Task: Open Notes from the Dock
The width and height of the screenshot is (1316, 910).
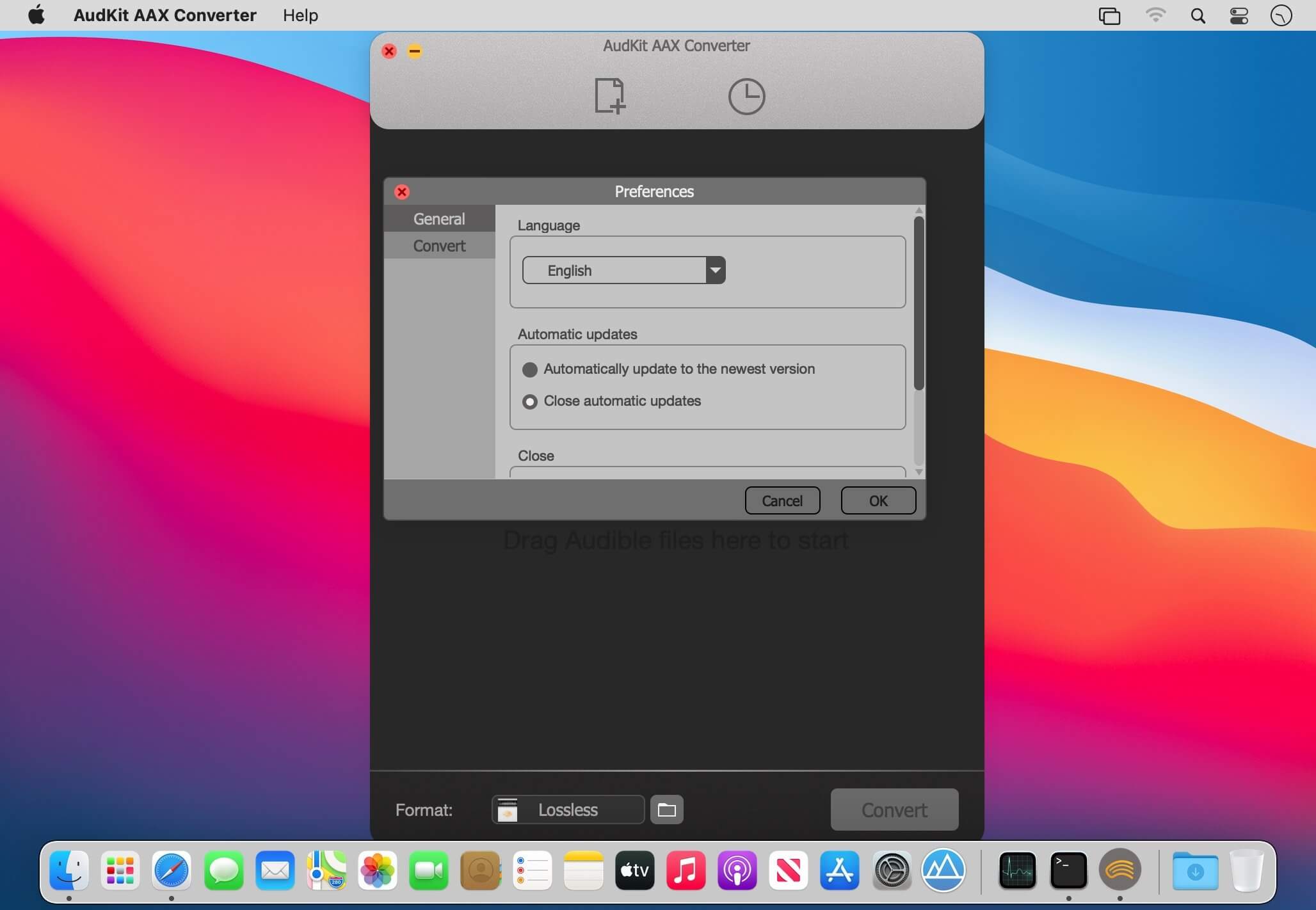Action: point(583,870)
